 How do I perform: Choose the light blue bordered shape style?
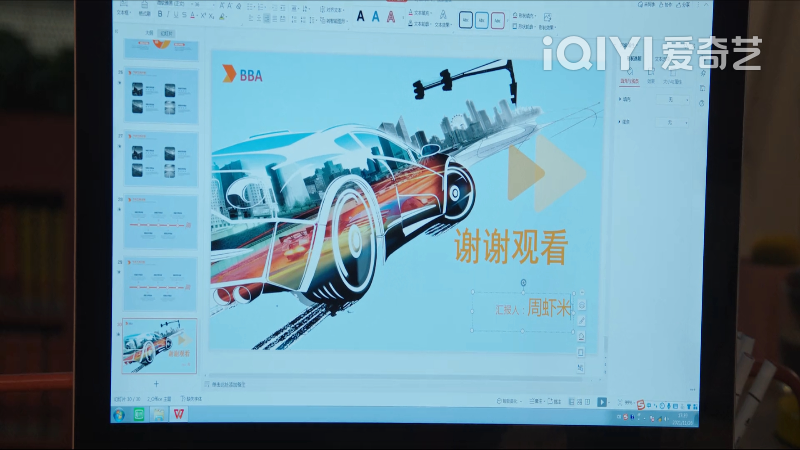click(482, 21)
